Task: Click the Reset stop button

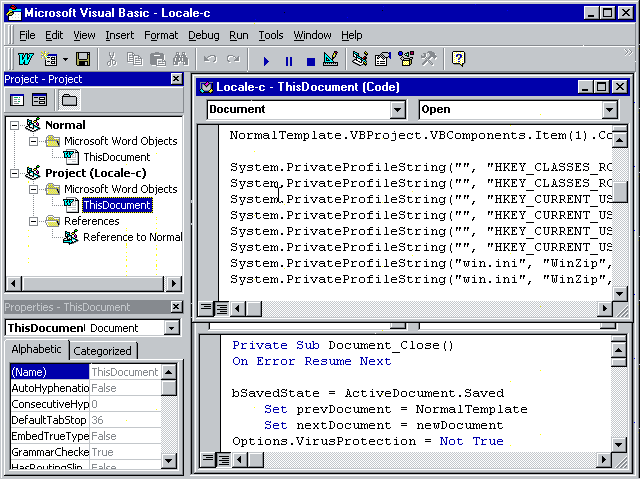Action: pyautogui.click(x=311, y=61)
